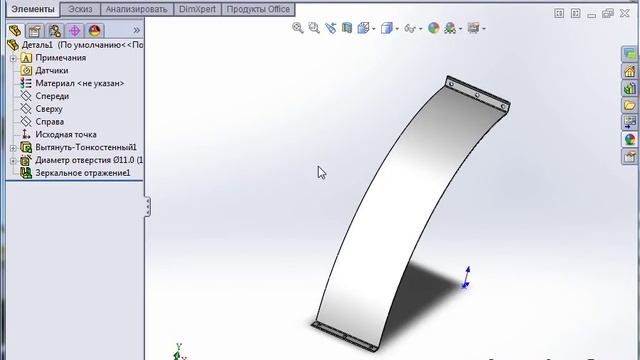Viewport: 640px width, 360px height.
Task: Click the Apply Scene icon
Action: pos(450,28)
